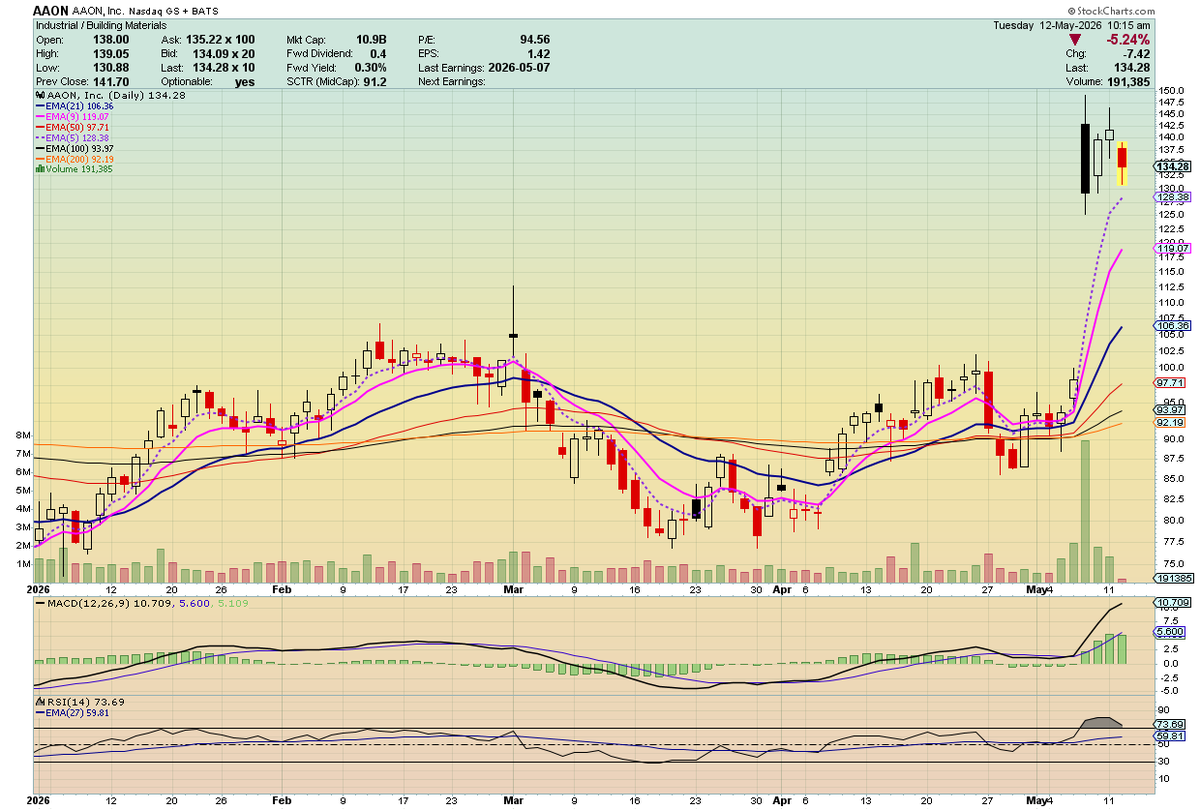Click the 'May4' label on price chart axis
This screenshot has height=810, width=1200.
click(1040, 591)
